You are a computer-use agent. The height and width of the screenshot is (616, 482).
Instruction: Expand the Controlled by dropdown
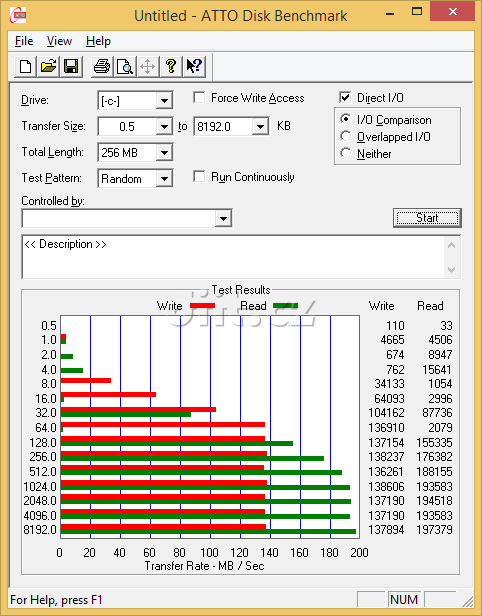pos(223,218)
